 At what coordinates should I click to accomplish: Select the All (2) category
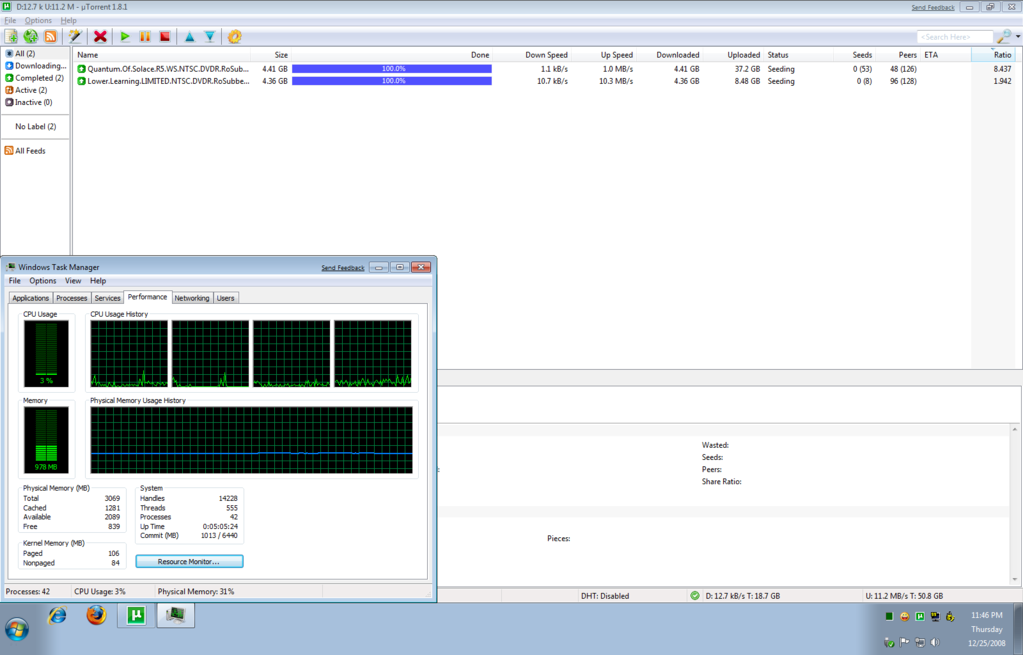pos(25,53)
